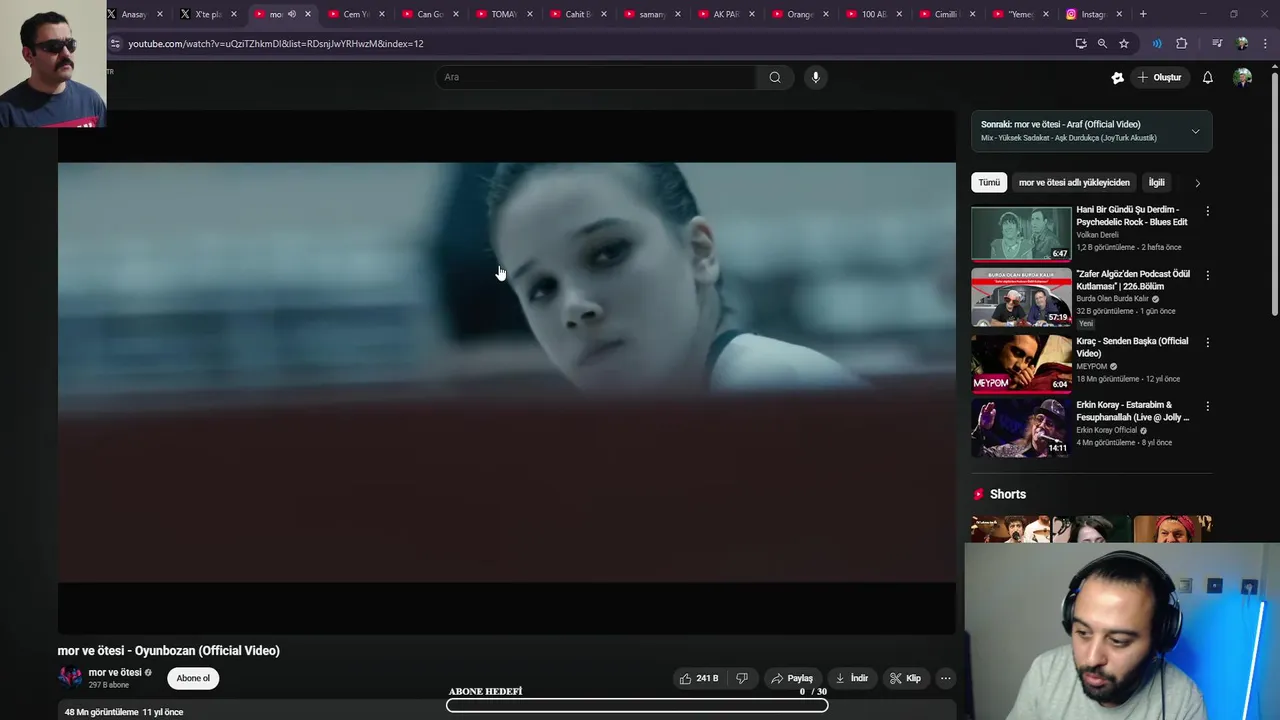Dislike the video with thumbs-down icon

point(742,678)
